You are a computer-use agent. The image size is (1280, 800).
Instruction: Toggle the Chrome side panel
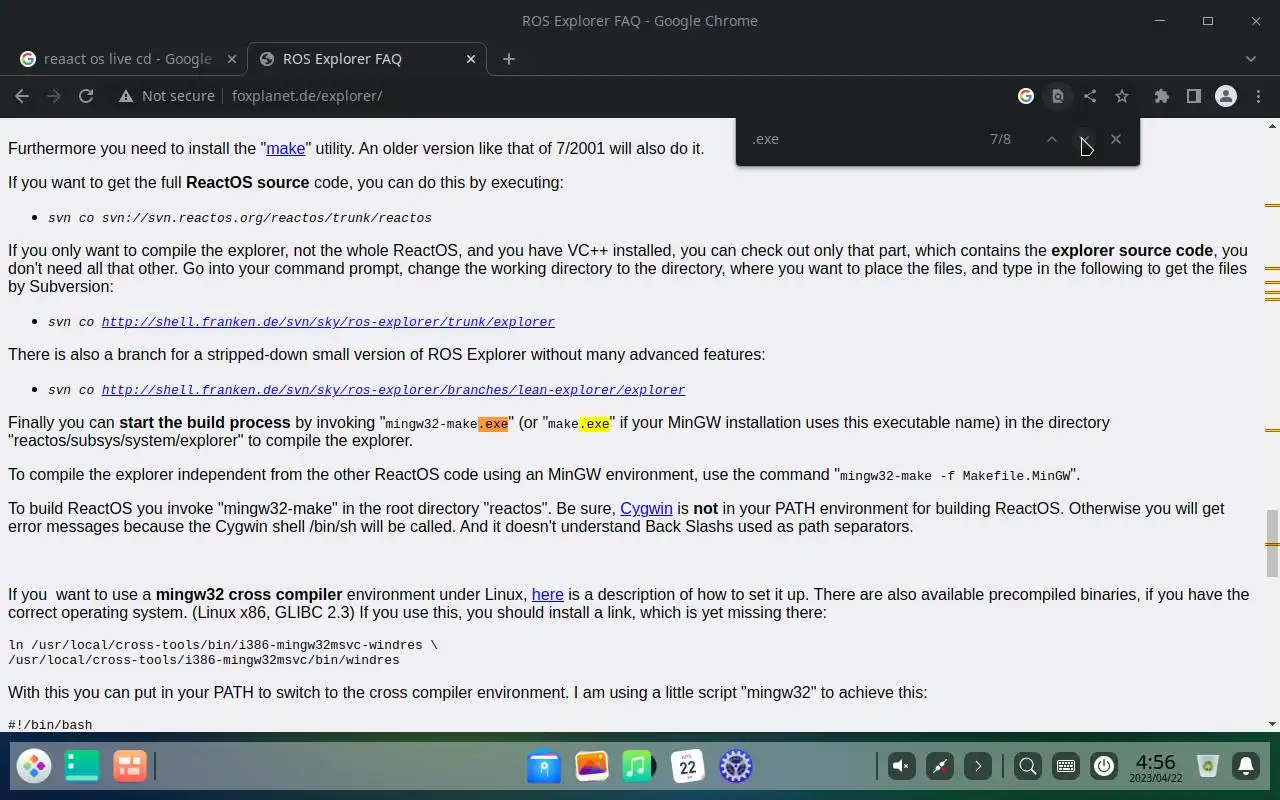pos(1193,96)
